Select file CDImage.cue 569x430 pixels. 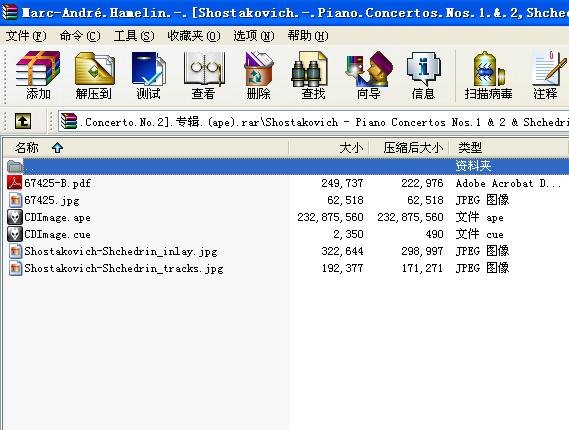(x=57, y=234)
